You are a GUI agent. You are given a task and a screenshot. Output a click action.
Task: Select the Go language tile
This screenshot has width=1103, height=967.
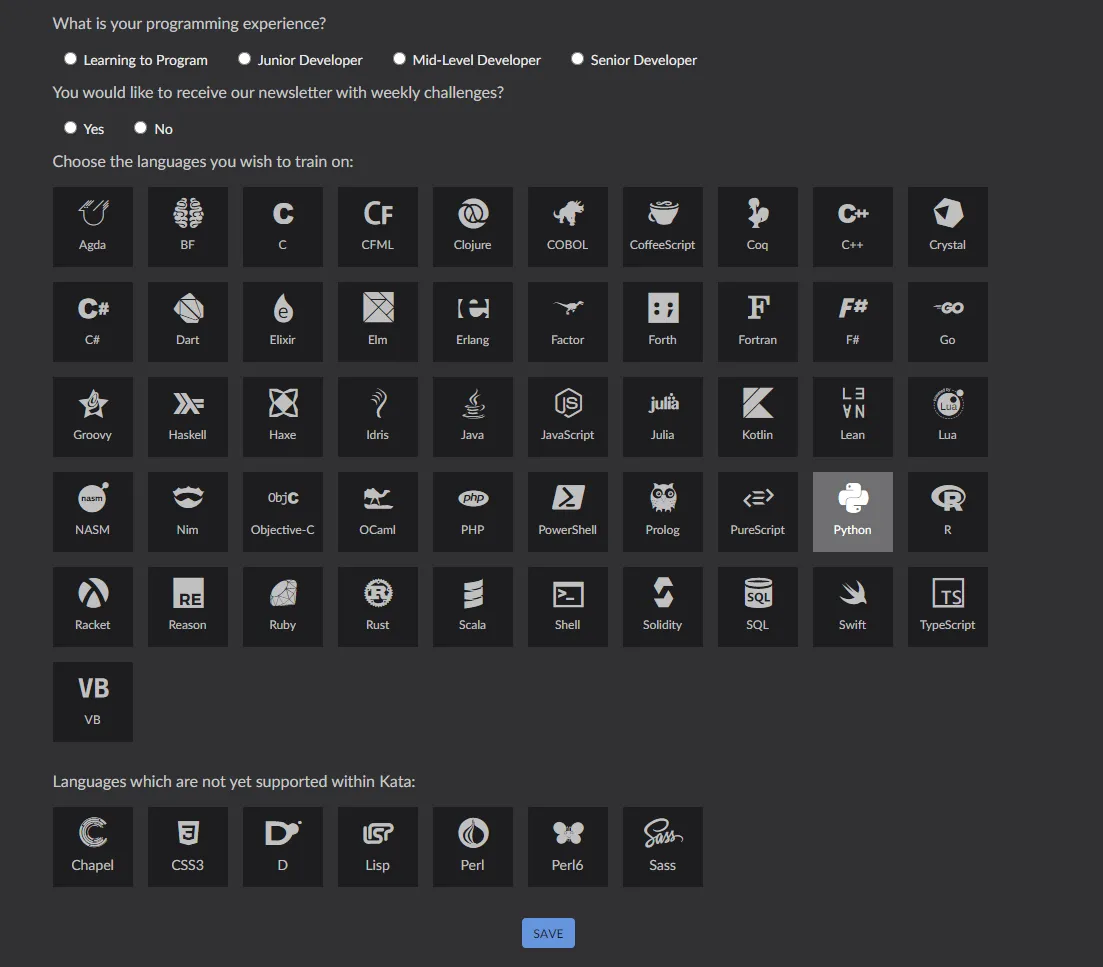click(x=948, y=322)
